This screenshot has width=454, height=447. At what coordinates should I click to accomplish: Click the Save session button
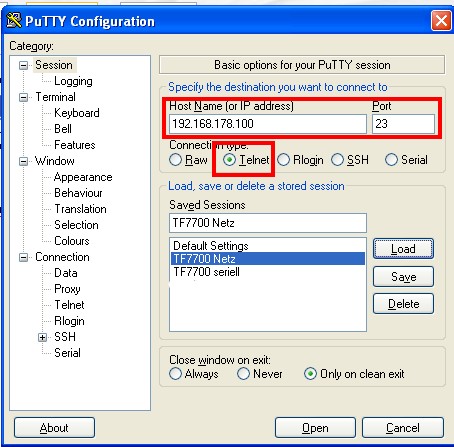click(403, 276)
